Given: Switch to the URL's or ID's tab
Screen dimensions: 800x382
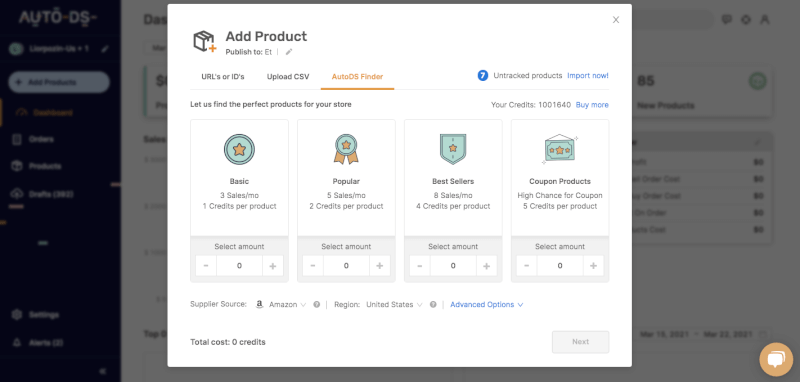Looking at the screenshot, I should coord(223,77).
